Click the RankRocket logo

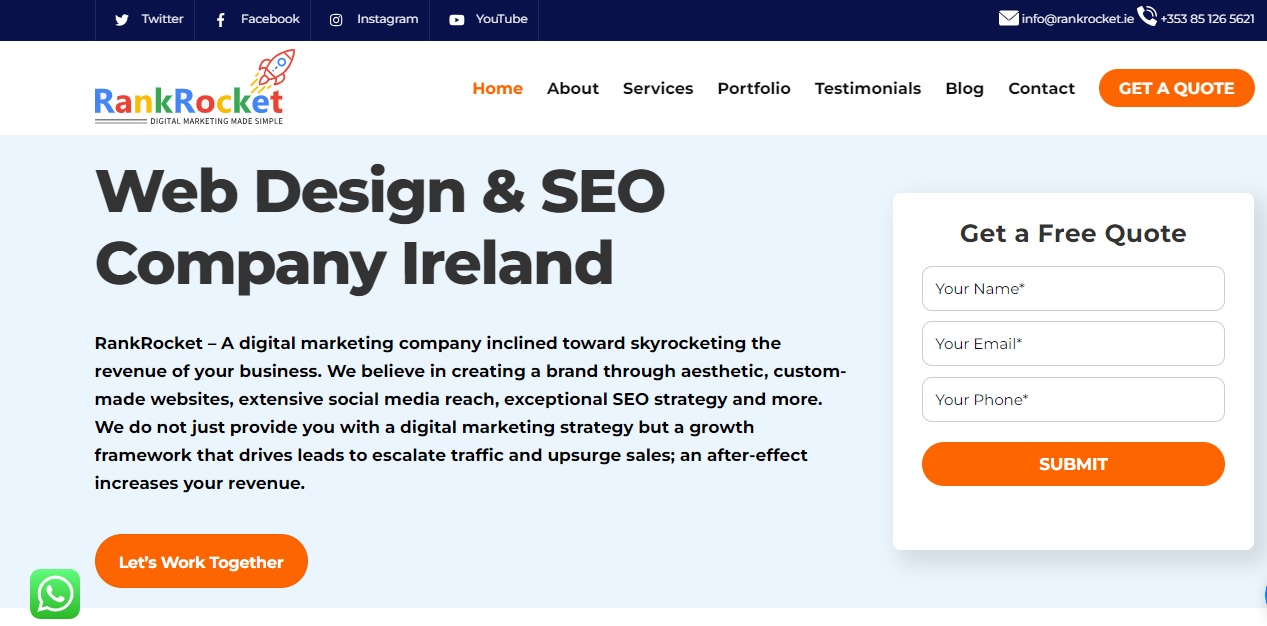click(x=194, y=88)
